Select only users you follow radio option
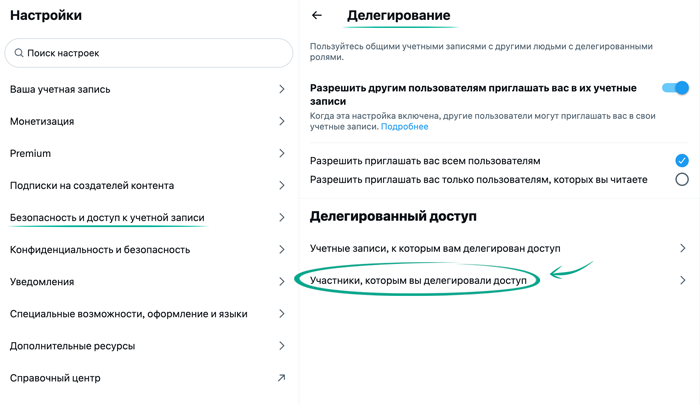 [x=681, y=180]
